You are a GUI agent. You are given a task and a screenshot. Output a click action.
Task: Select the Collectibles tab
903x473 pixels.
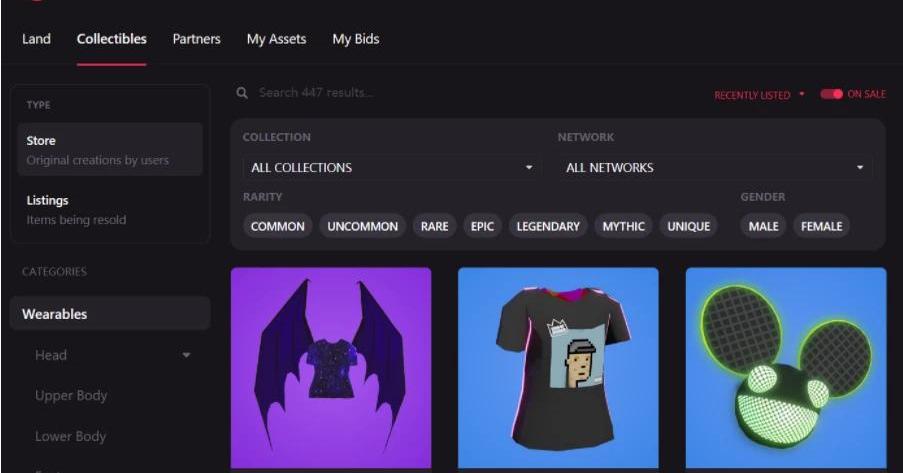[111, 39]
